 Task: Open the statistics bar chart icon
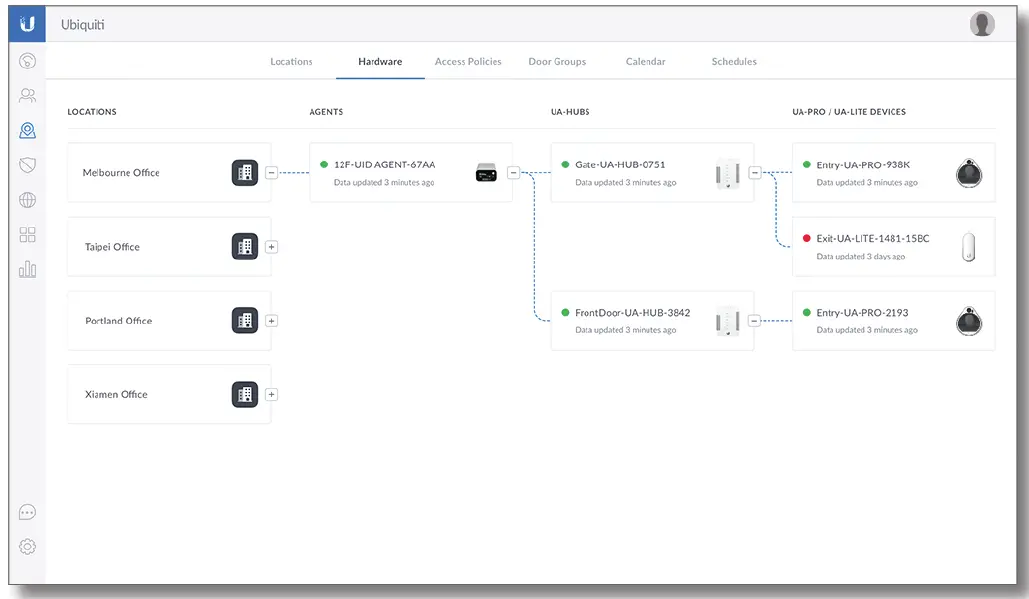tap(27, 269)
